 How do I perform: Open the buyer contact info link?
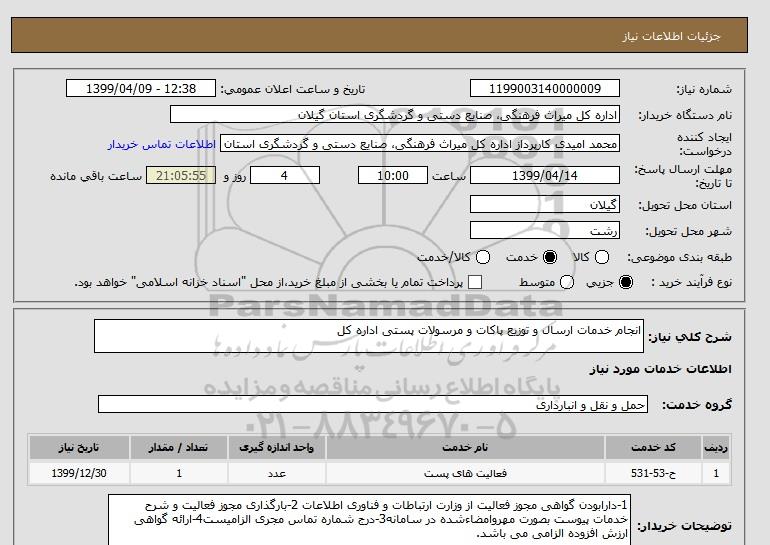point(162,145)
